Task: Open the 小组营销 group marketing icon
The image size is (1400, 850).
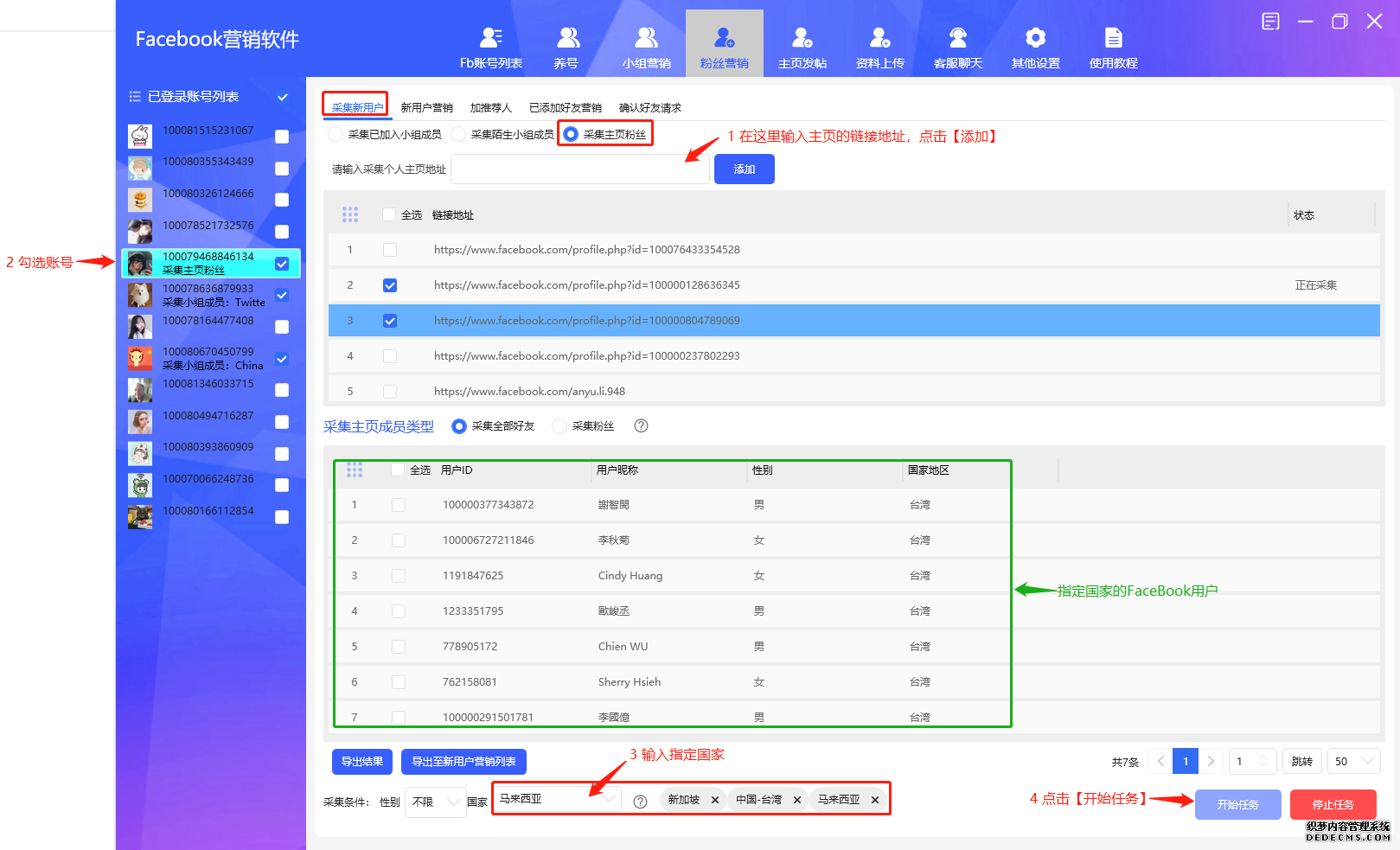Action: coord(646,38)
